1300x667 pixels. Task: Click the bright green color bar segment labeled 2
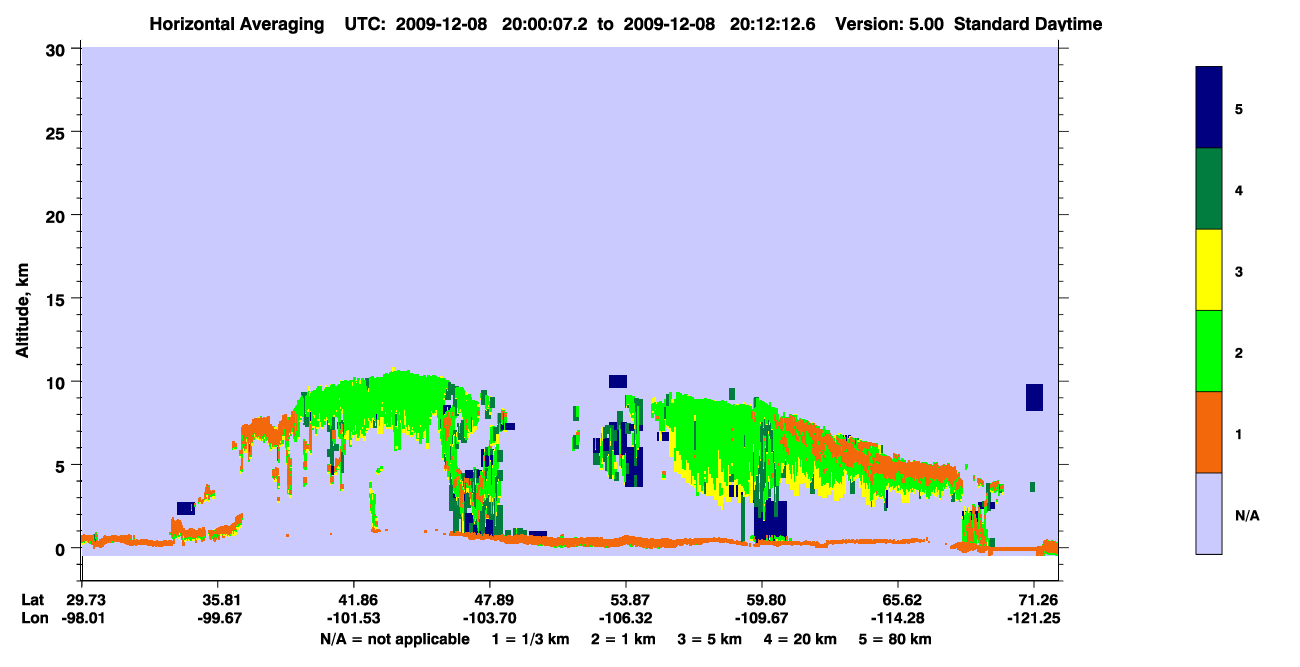click(x=1209, y=351)
